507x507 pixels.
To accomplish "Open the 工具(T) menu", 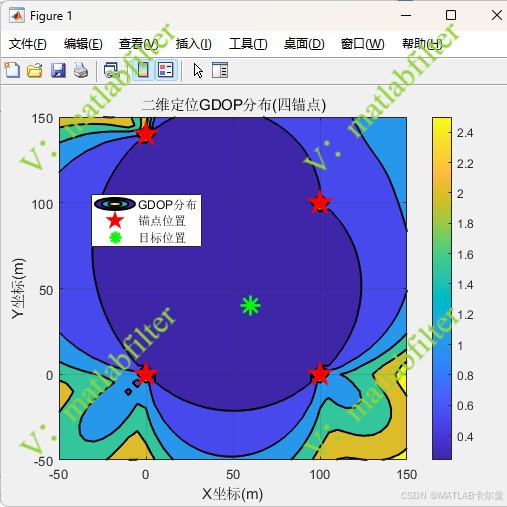I will pyautogui.click(x=248, y=44).
